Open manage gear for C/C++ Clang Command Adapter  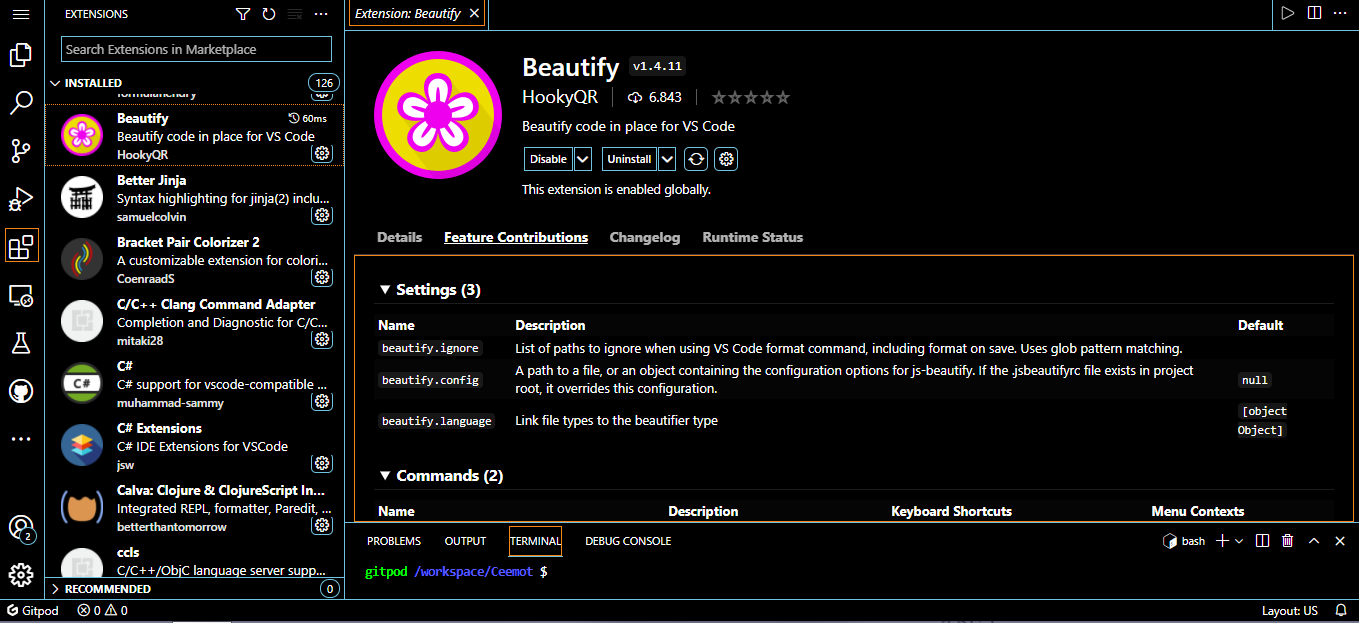pos(322,339)
